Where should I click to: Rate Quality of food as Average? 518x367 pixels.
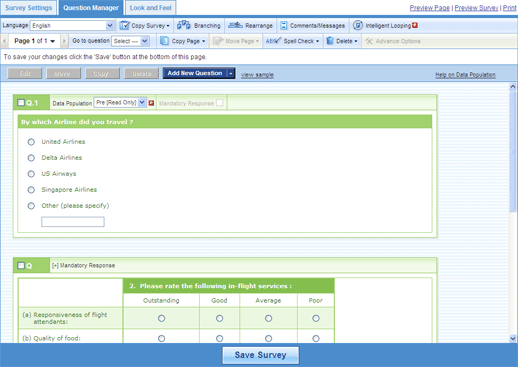(x=268, y=338)
